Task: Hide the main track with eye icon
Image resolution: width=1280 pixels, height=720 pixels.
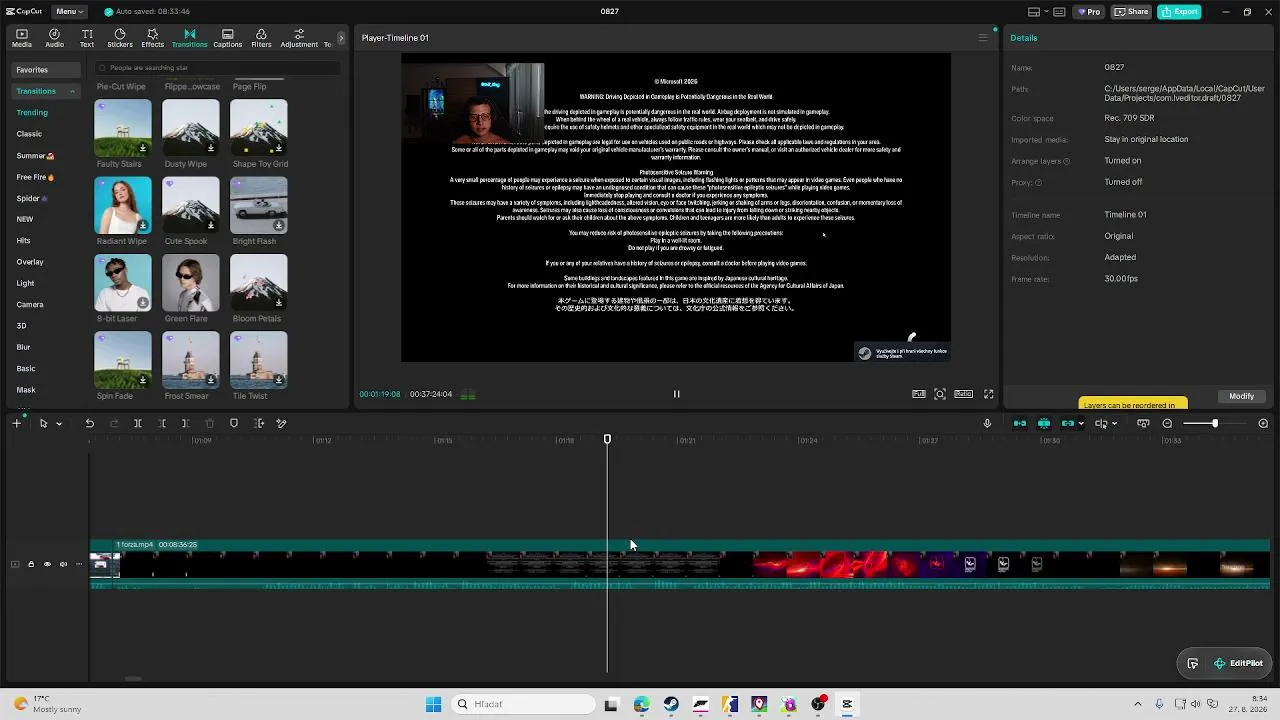Action: [47, 564]
